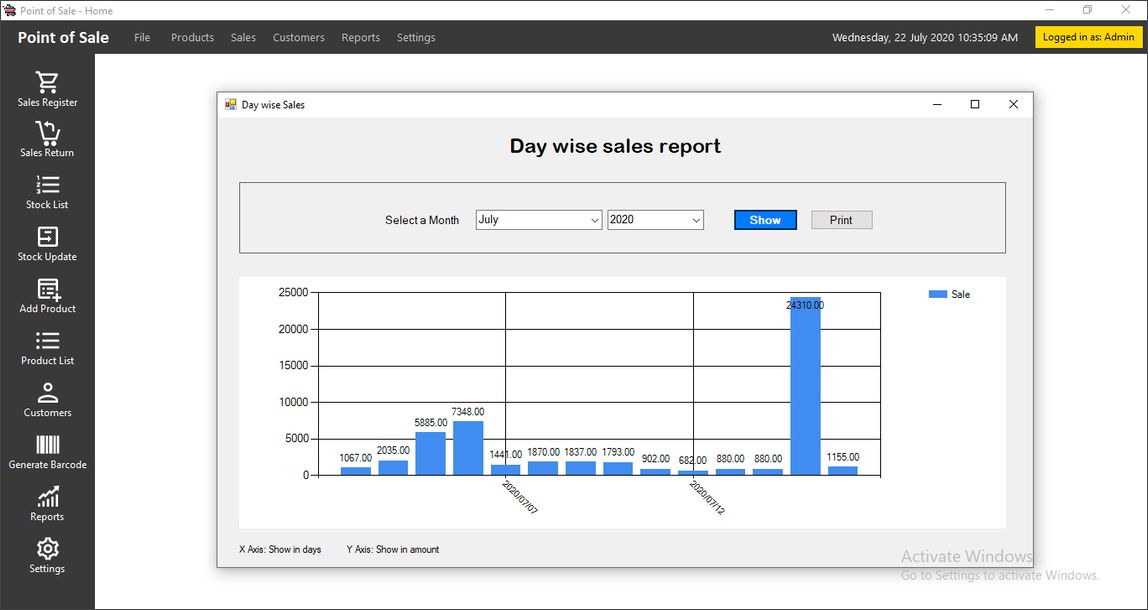Click the Logged in as: Admin badge
The width and height of the screenshot is (1148, 610).
point(1088,37)
